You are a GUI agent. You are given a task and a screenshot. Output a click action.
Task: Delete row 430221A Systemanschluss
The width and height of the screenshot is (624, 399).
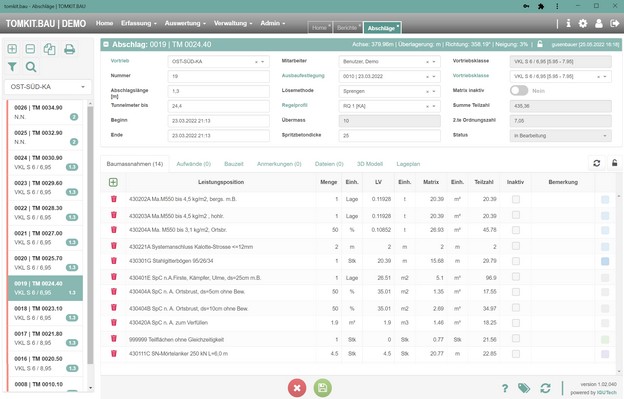tap(114, 245)
